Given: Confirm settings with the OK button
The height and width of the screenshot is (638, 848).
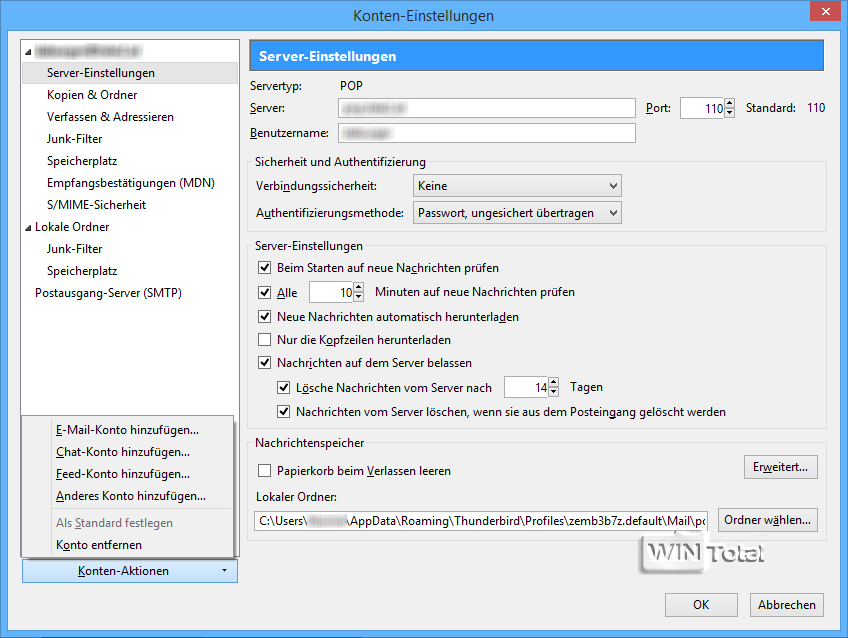Looking at the screenshot, I should tap(701, 605).
